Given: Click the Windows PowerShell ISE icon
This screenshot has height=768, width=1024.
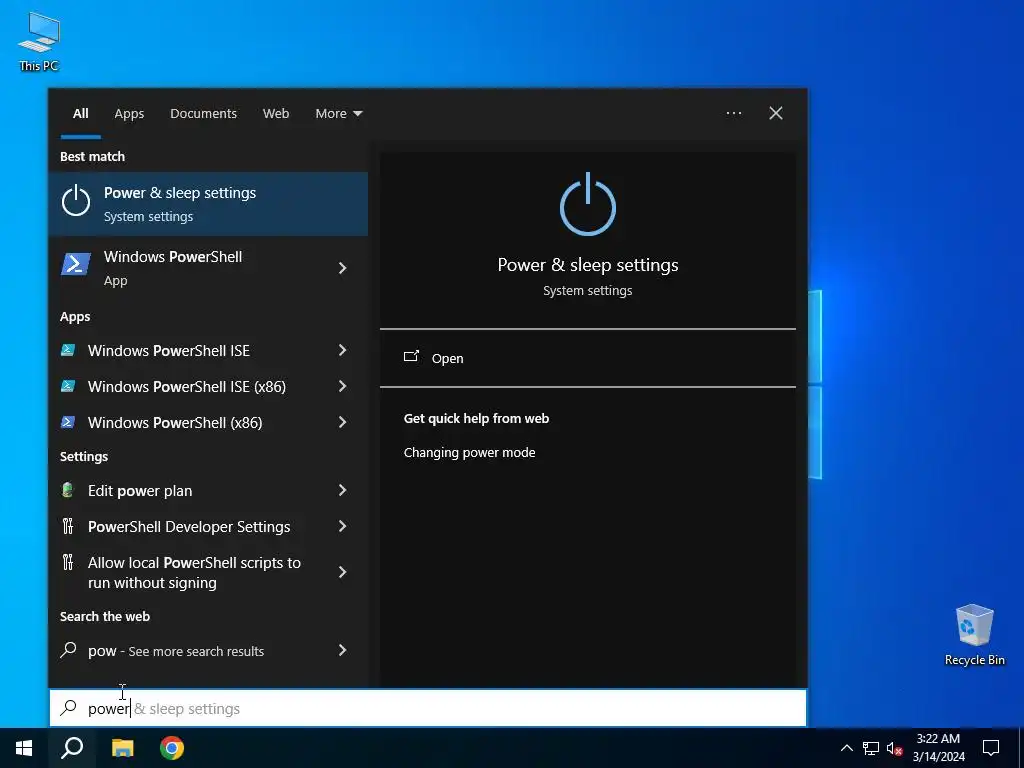Looking at the screenshot, I should pos(68,350).
